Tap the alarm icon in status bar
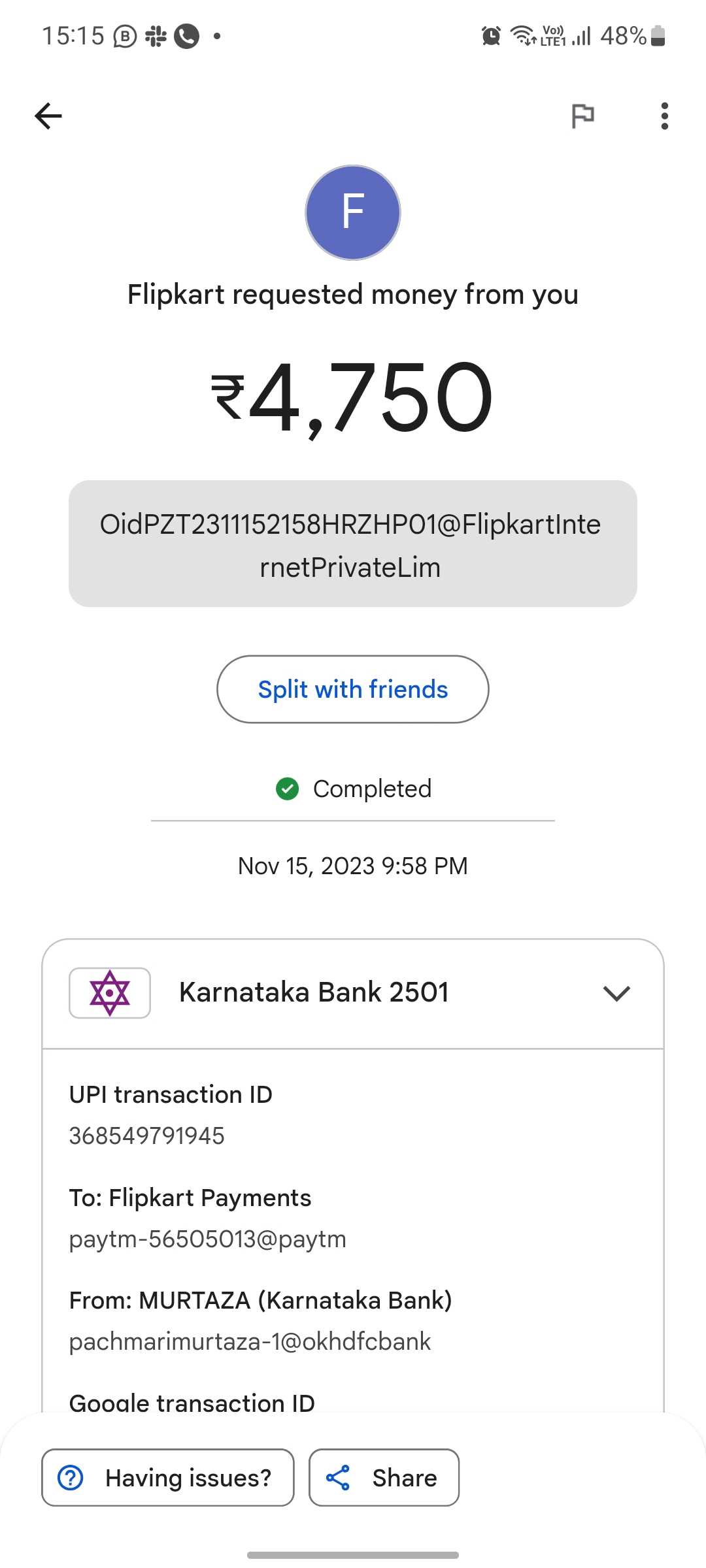 coord(491,35)
